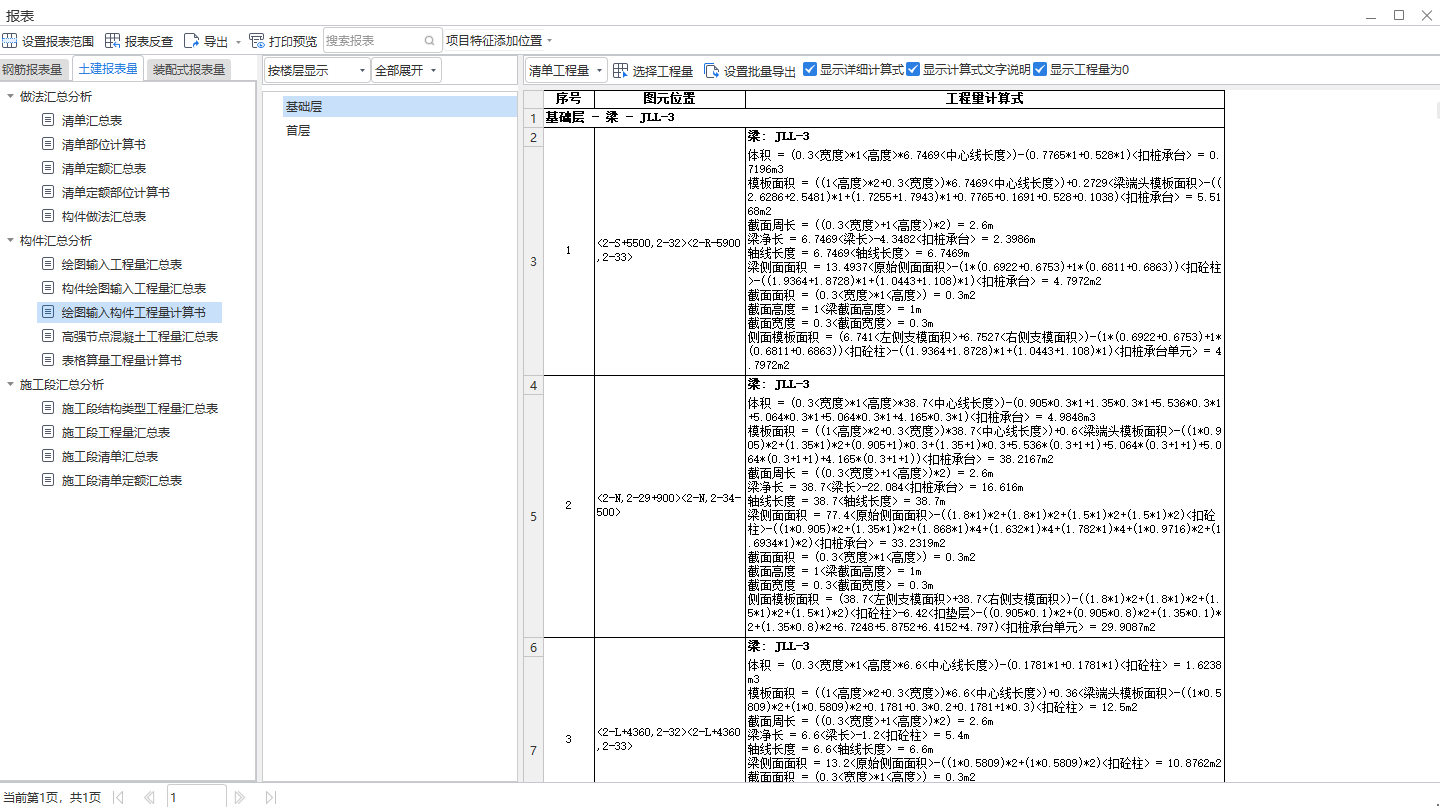Click the 设置批量导出 icon
This screenshot has width=1440, height=807.
711,70
